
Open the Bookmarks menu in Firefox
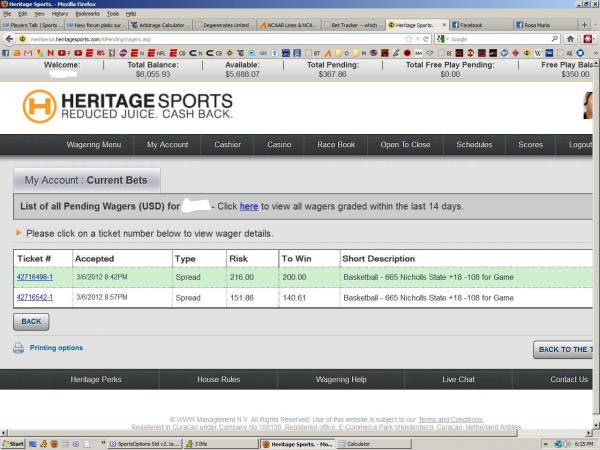click(87, 14)
